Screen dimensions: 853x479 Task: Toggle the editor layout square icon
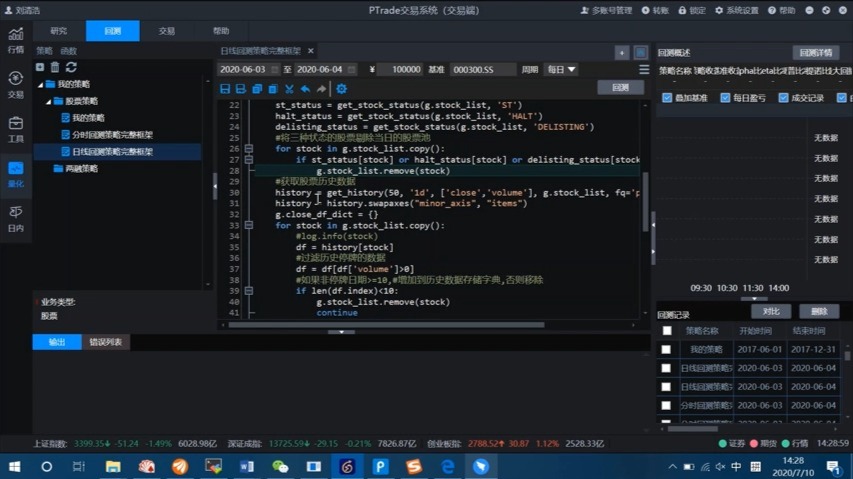click(641, 52)
